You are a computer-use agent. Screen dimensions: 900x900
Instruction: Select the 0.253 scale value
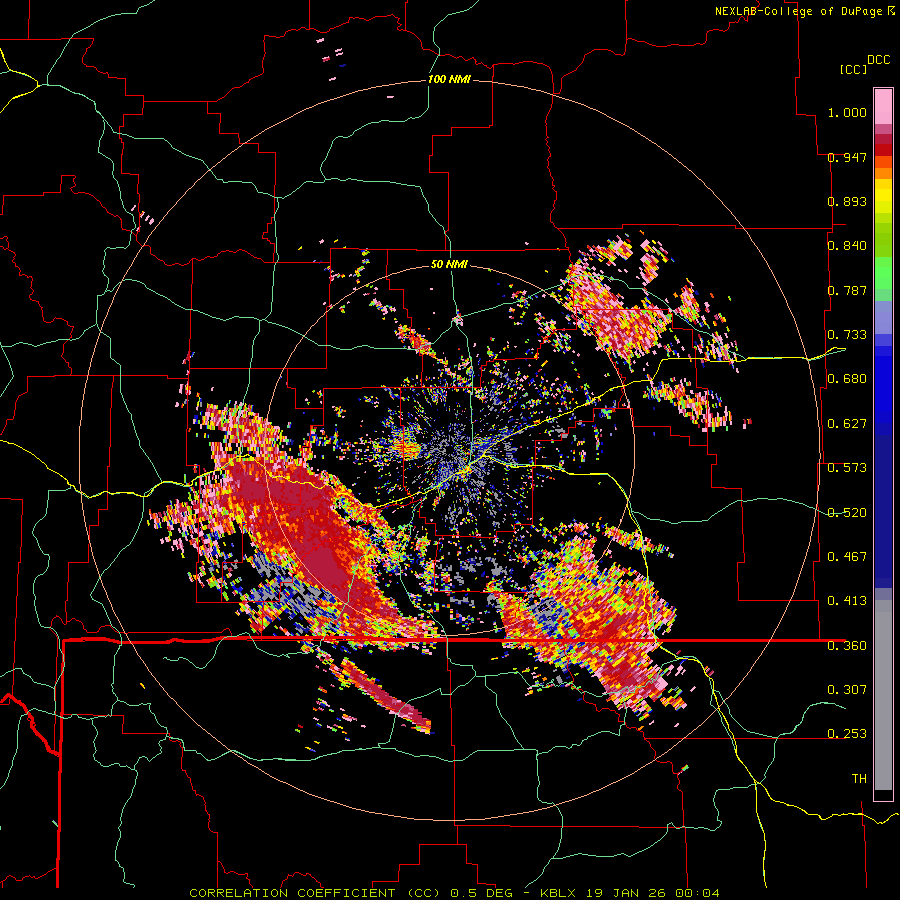coord(847,734)
